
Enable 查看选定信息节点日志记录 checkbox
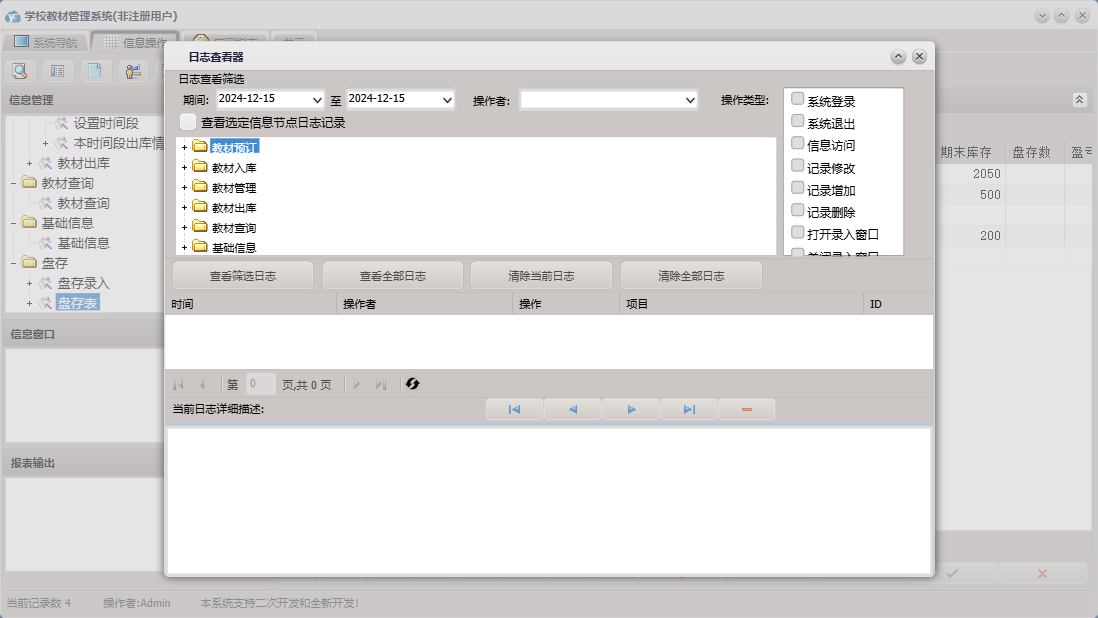coord(188,122)
